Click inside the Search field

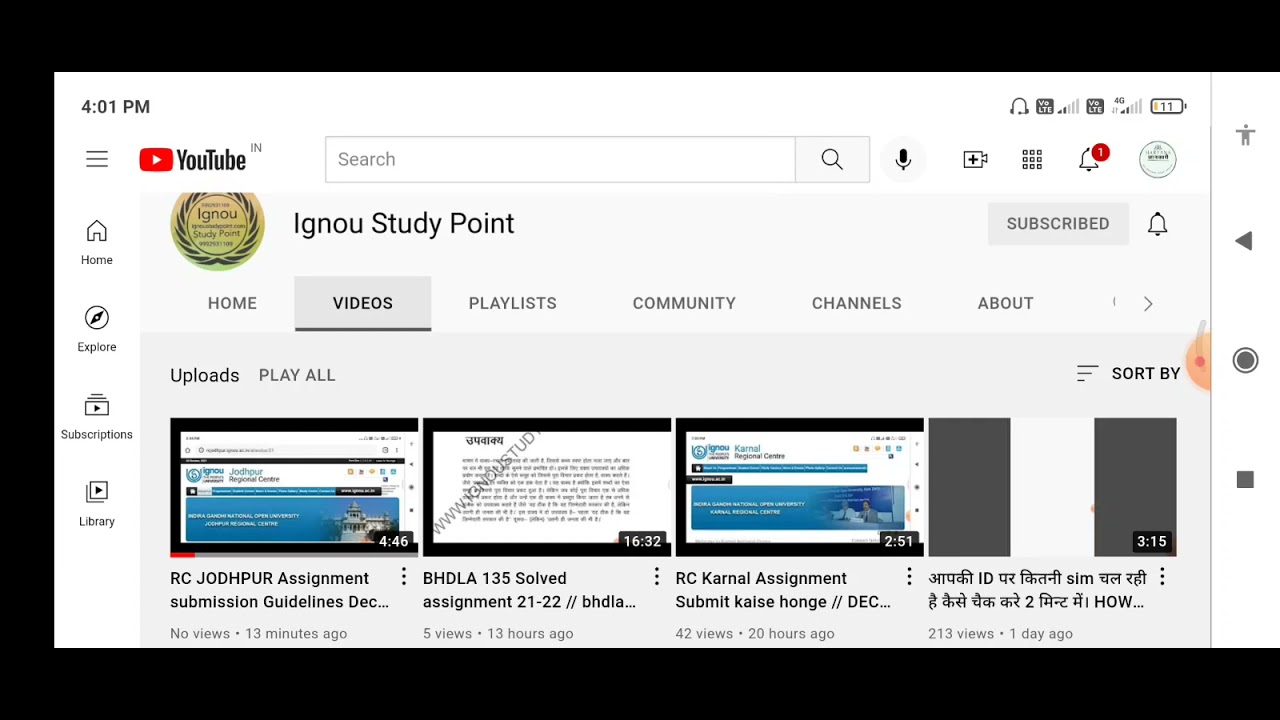[560, 160]
